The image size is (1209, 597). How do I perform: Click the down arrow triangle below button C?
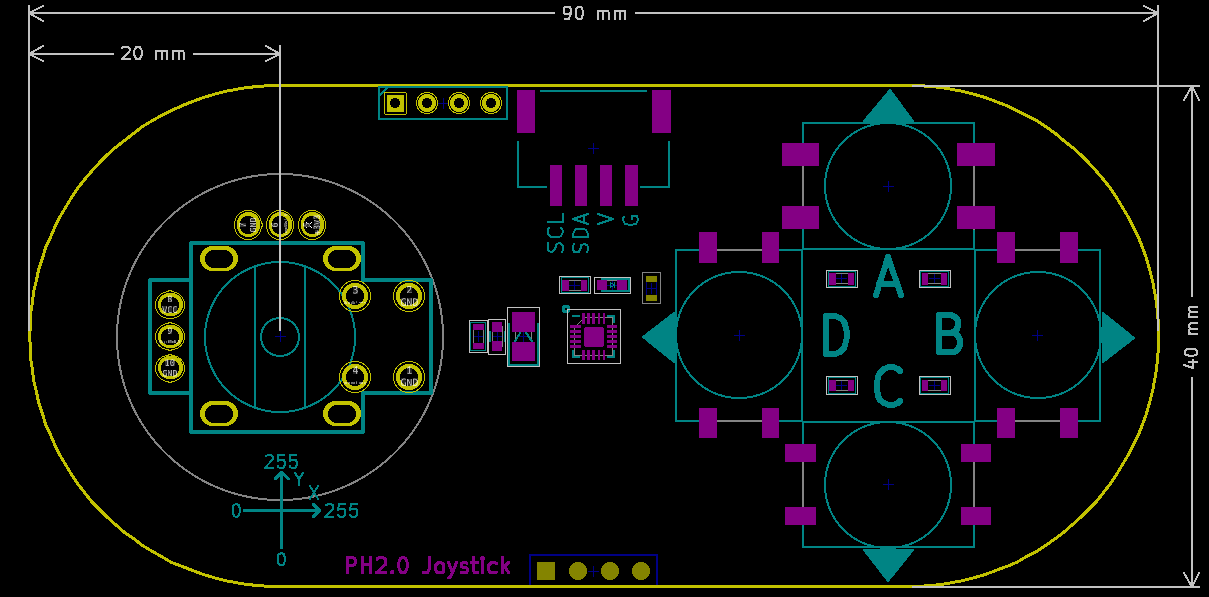click(x=888, y=563)
